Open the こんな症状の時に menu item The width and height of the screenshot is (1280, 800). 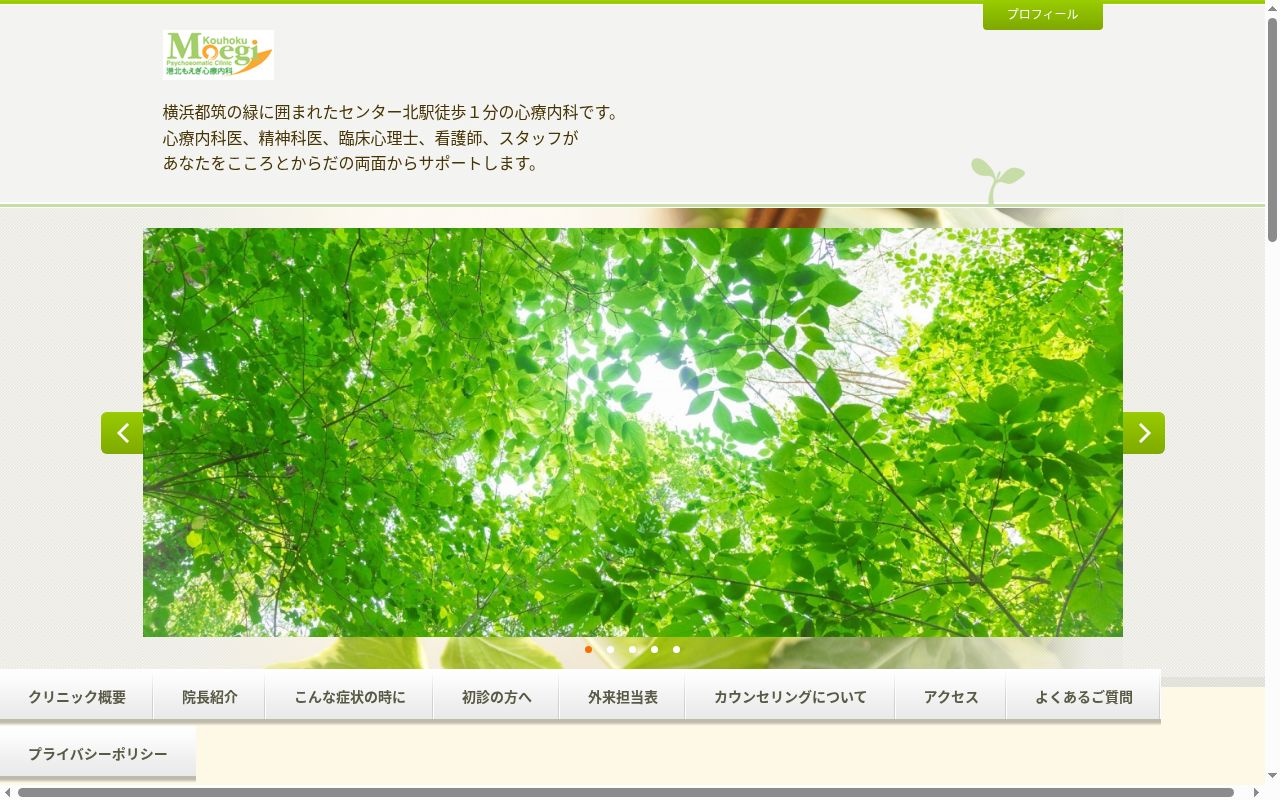point(349,696)
